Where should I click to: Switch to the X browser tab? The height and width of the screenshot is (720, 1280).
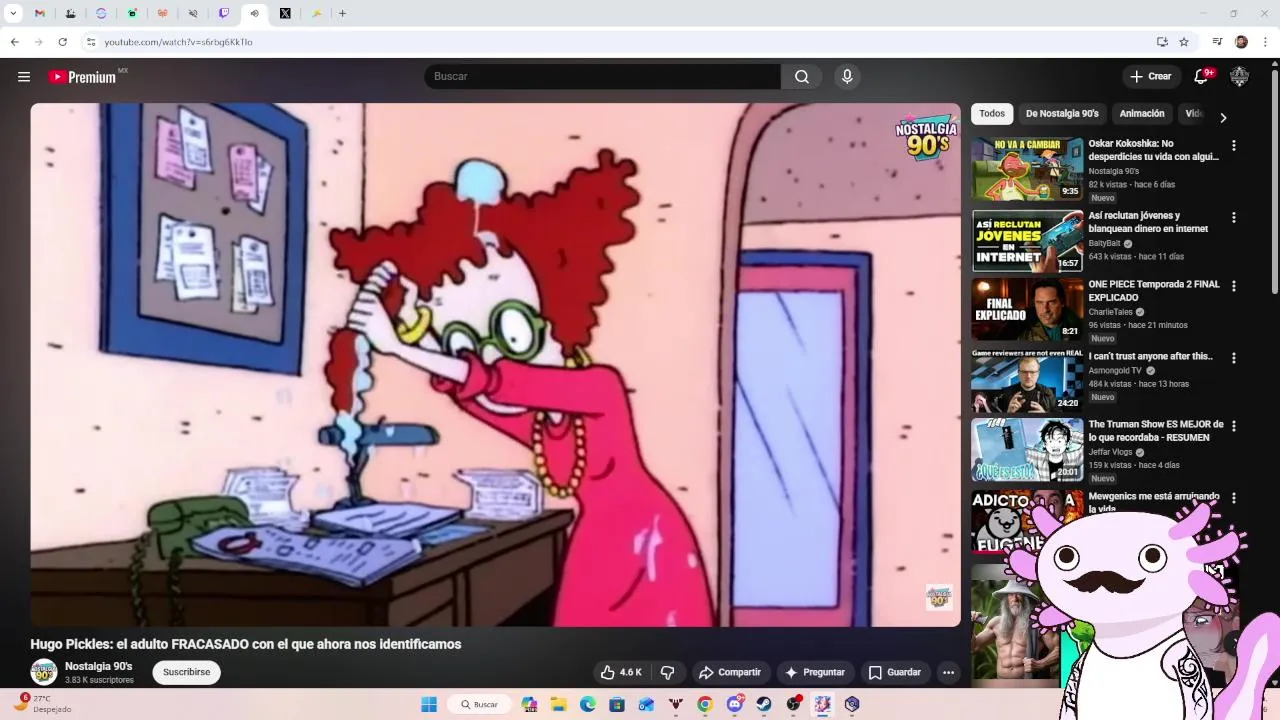pyautogui.click(x=285, y=14)
